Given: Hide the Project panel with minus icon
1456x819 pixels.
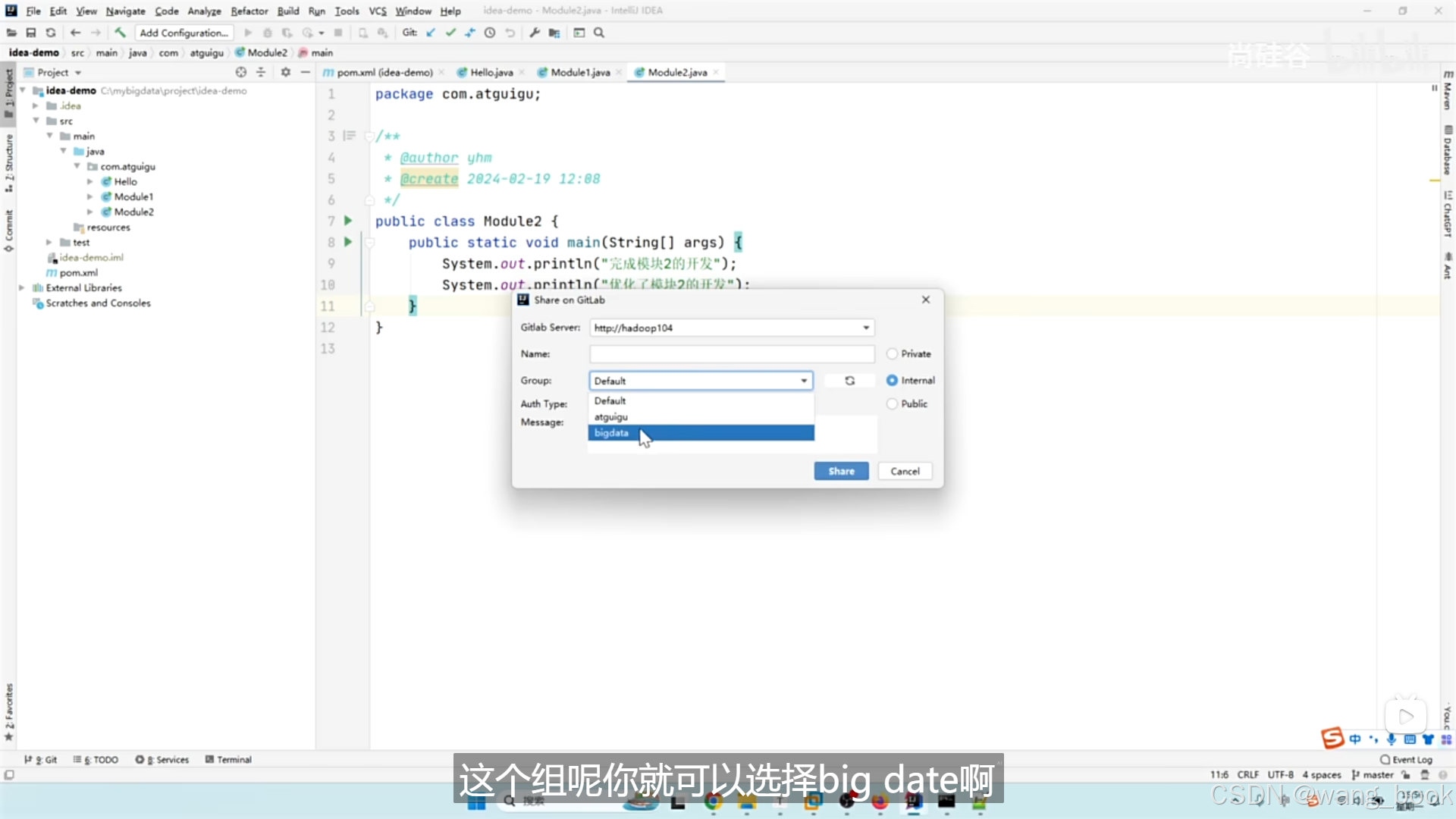Looking at the screenshot, I should click(x=306, y=72).
